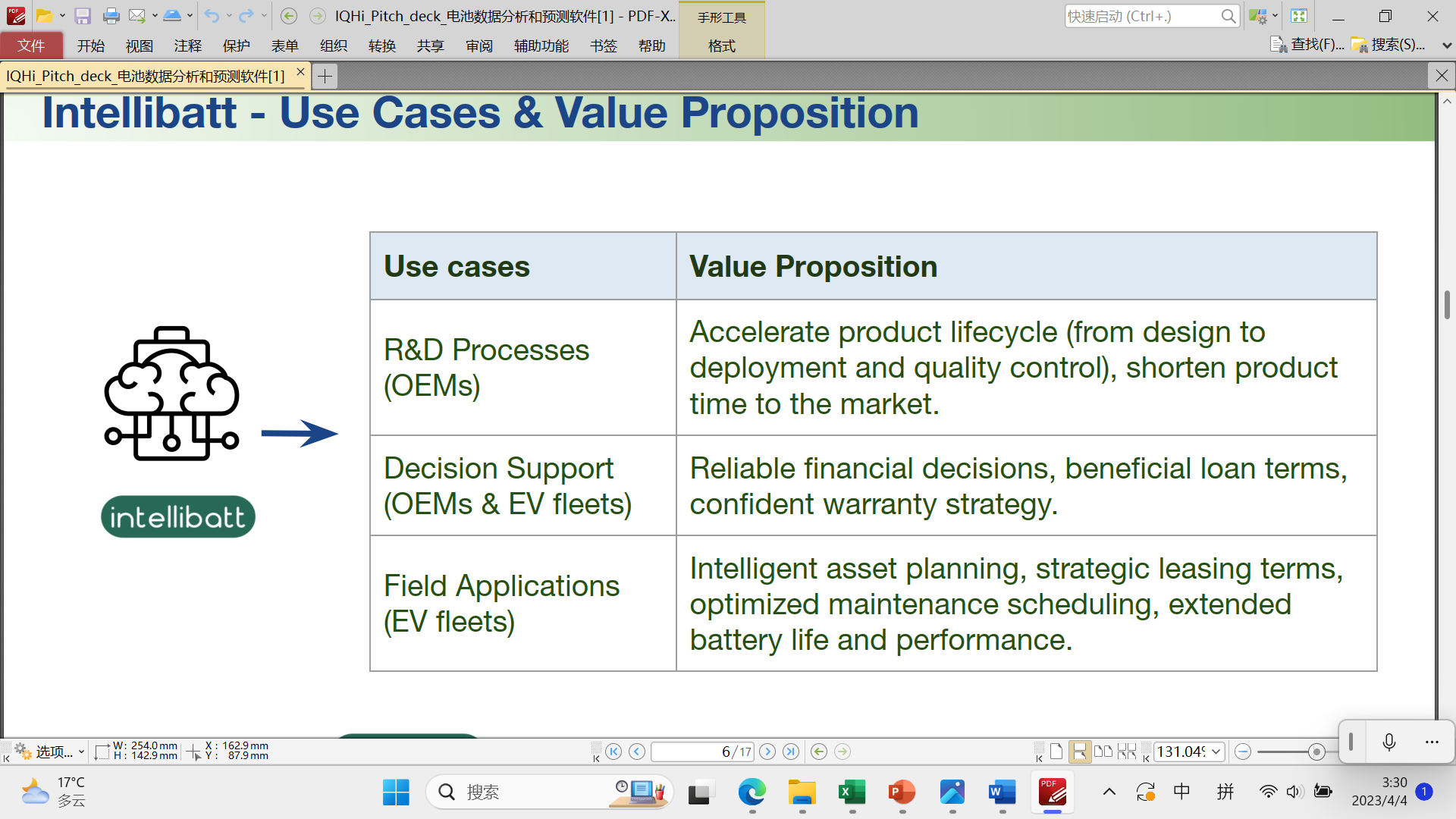
Task: Click the 文件 file button
Action: [31, 45]
